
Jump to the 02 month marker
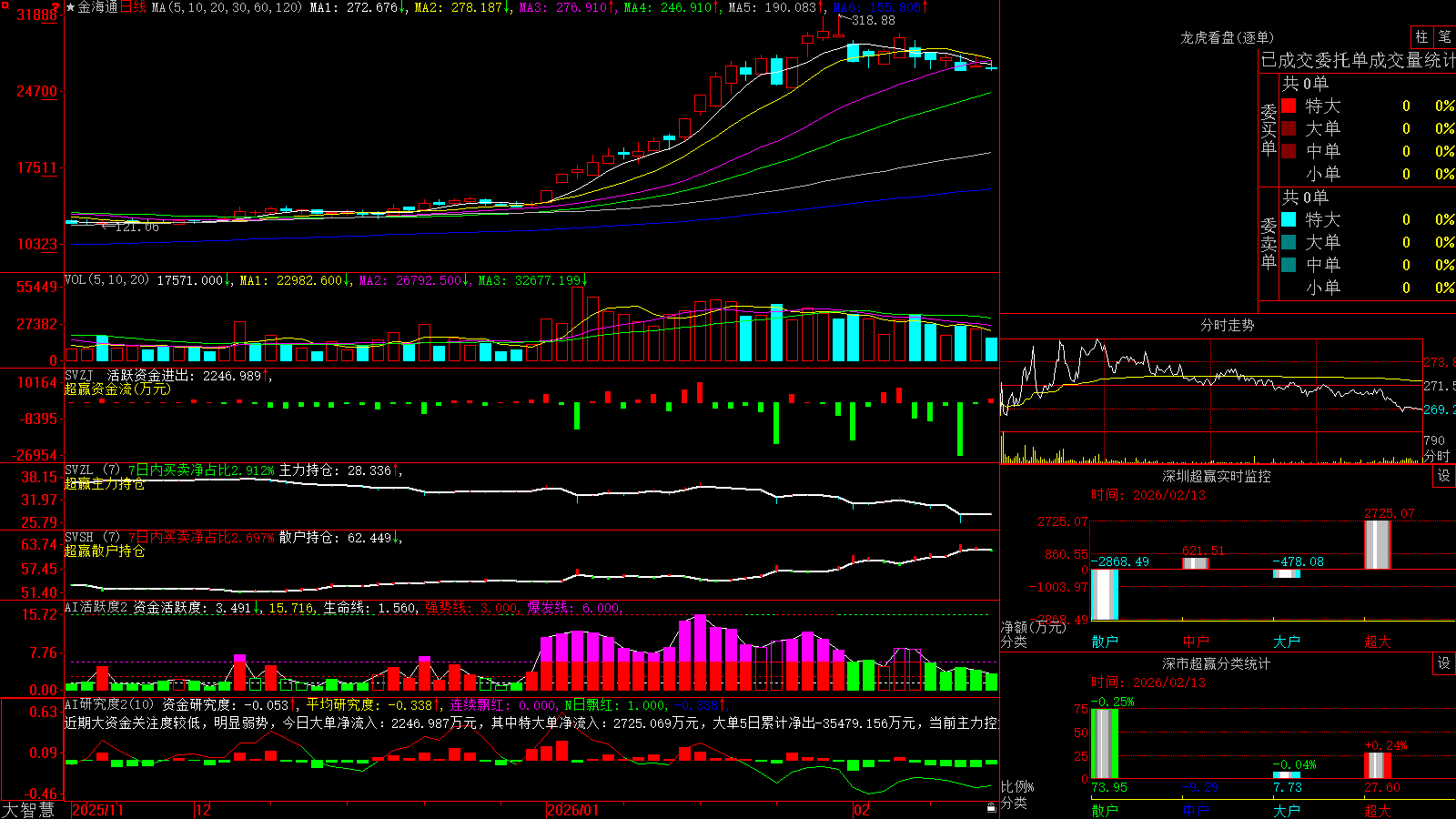861,810
